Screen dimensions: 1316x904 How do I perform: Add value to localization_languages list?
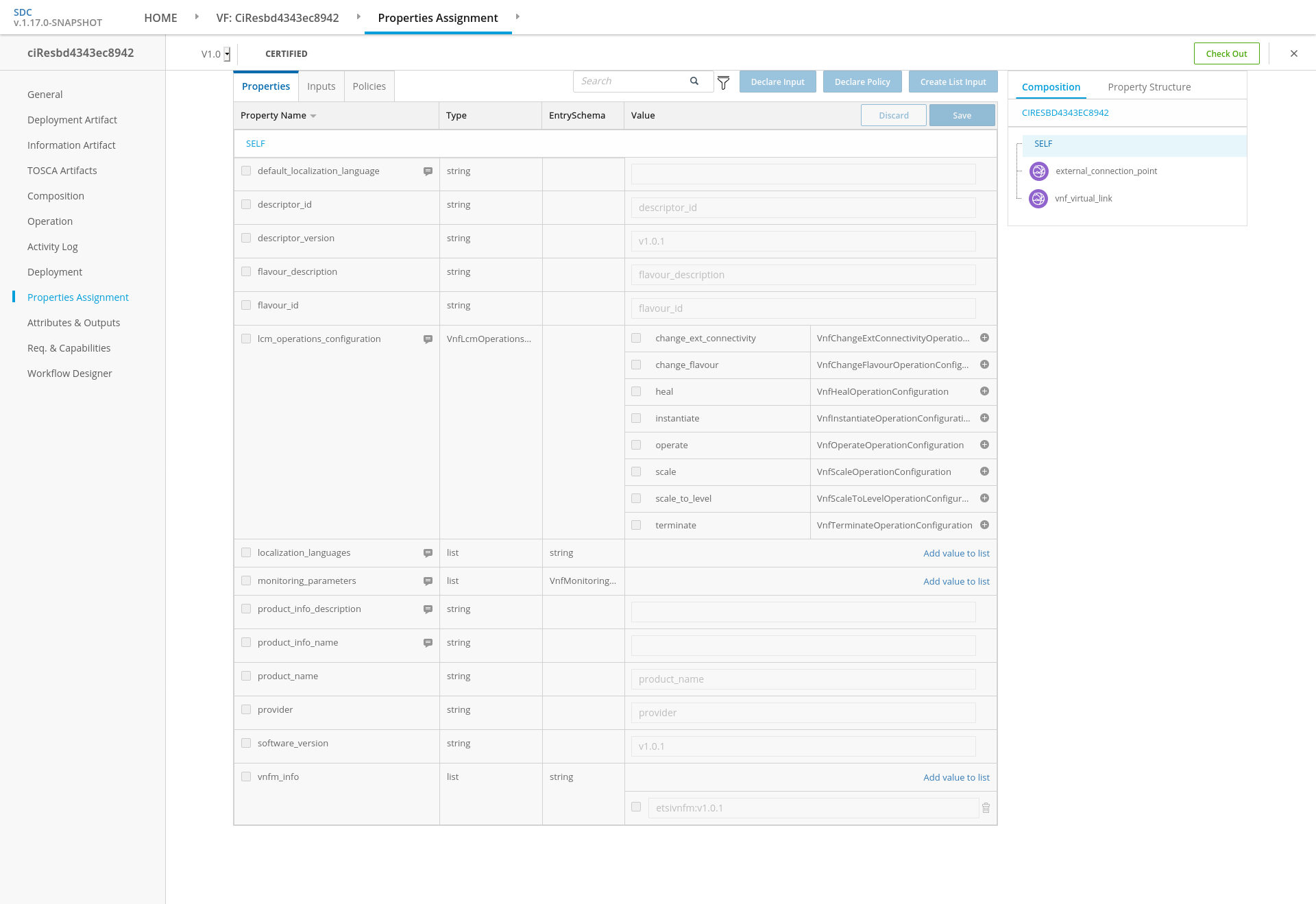pyautogui.click(x=956, y=554)
